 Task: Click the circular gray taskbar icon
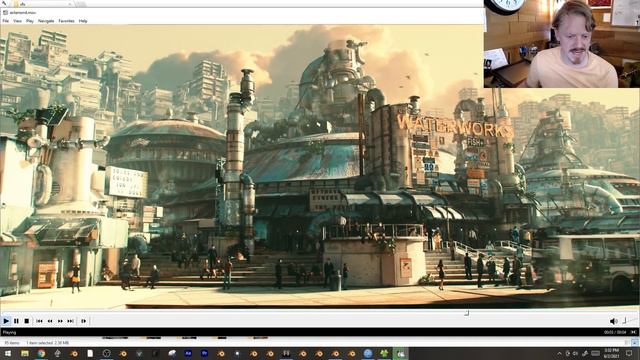pyautogui.click(x=107, y=353)
